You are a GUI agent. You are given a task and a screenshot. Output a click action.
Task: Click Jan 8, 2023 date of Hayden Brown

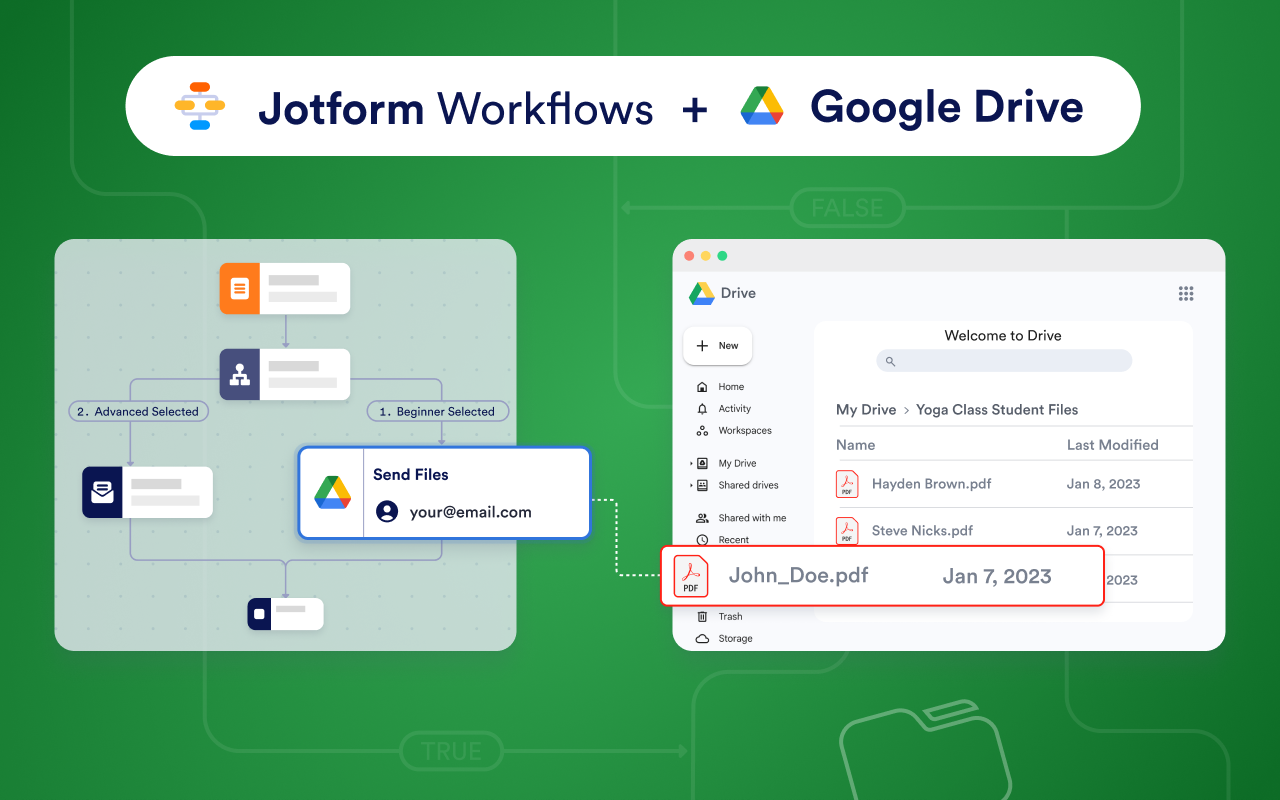coord(1103,484)
